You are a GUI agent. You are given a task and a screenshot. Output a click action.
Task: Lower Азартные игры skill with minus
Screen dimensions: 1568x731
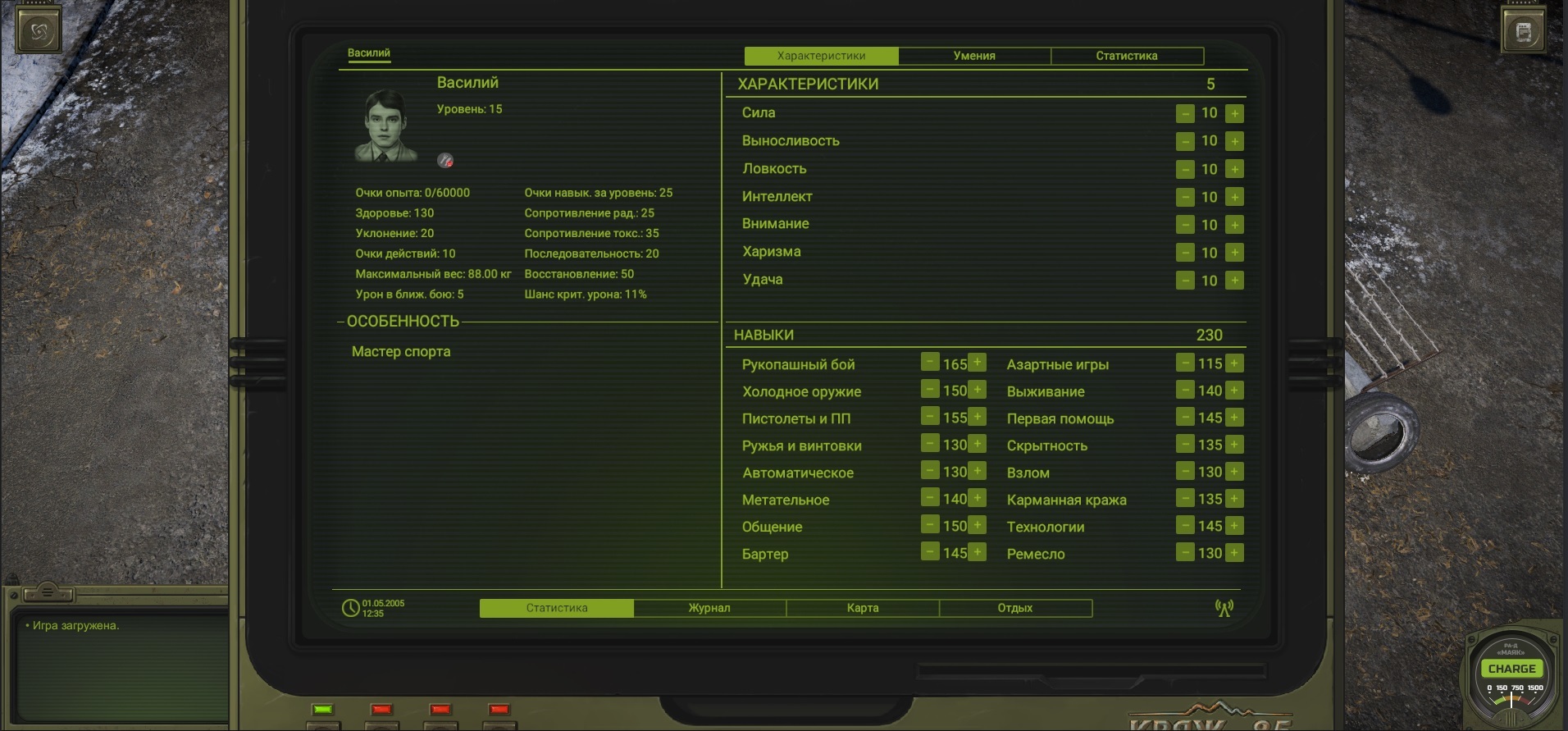(1185, 363)
